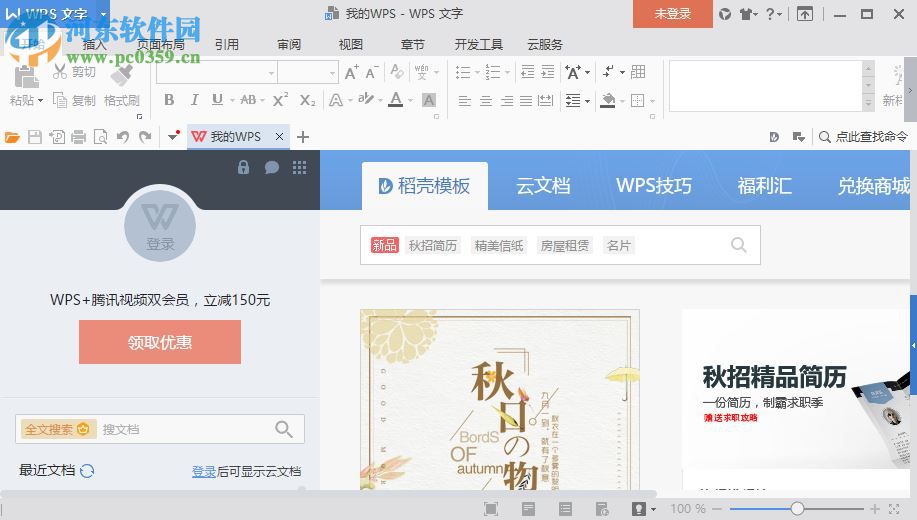Viewport: 917px width, 520px height.
Task: Click the Format Painter (格式刷) brush
Action: coord(122,75)
